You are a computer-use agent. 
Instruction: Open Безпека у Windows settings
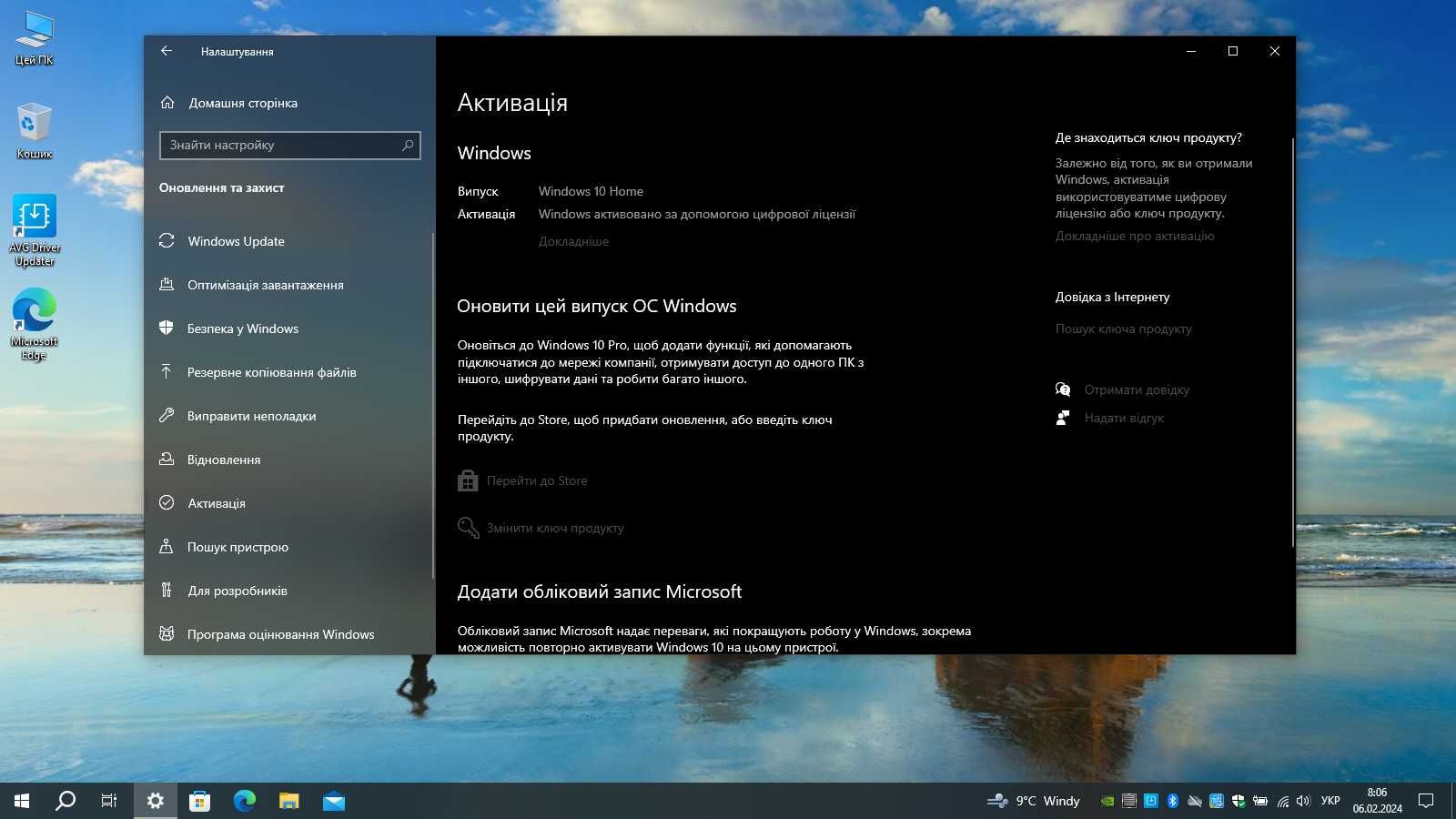[x=242, y=329]
